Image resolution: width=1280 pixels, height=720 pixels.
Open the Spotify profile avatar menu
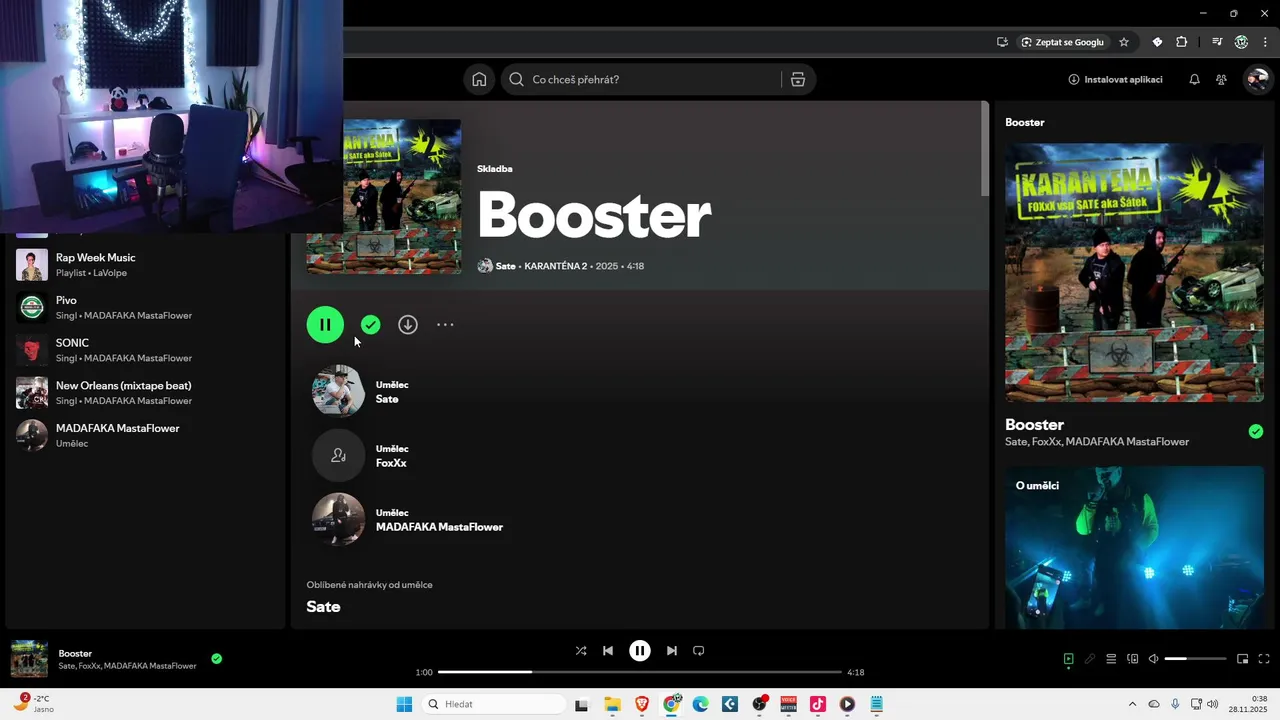[1256, 79]
